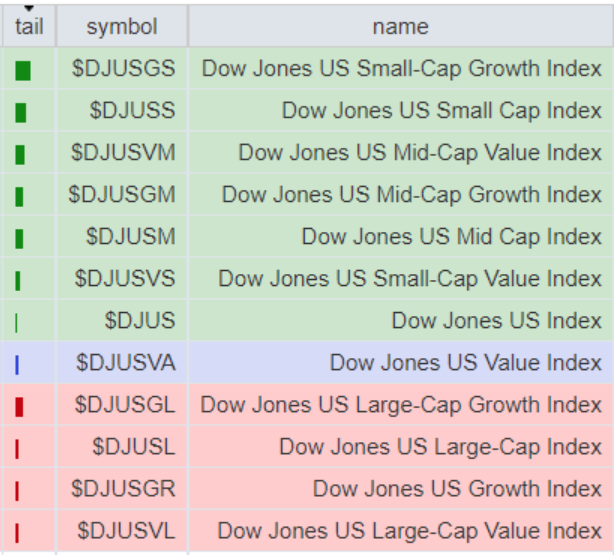This screenshot has height=556, width=616.
Task: Select the Dow Jones US Index row
Action: [496, 321]
